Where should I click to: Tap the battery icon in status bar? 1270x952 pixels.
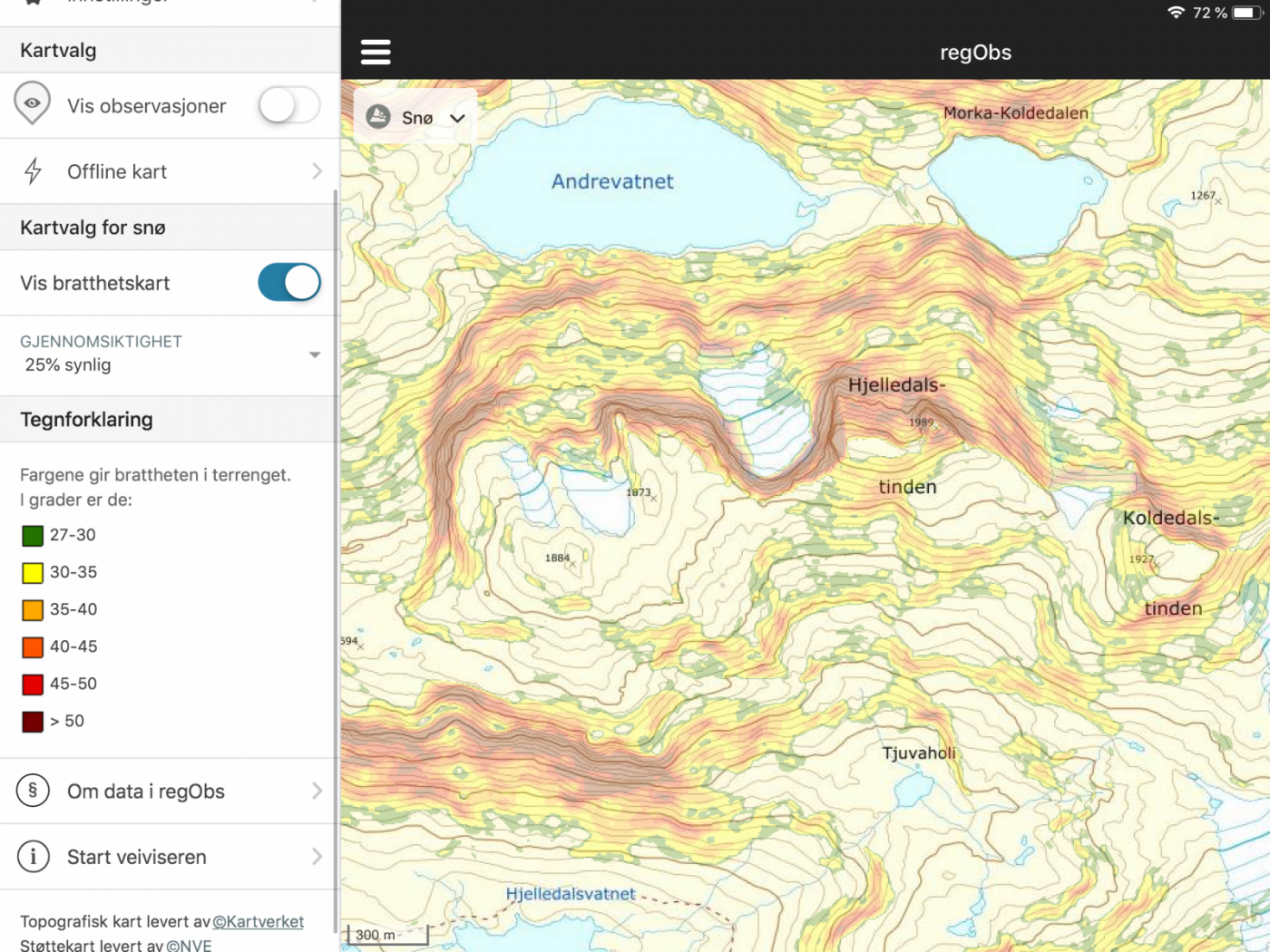point(1246,13)
